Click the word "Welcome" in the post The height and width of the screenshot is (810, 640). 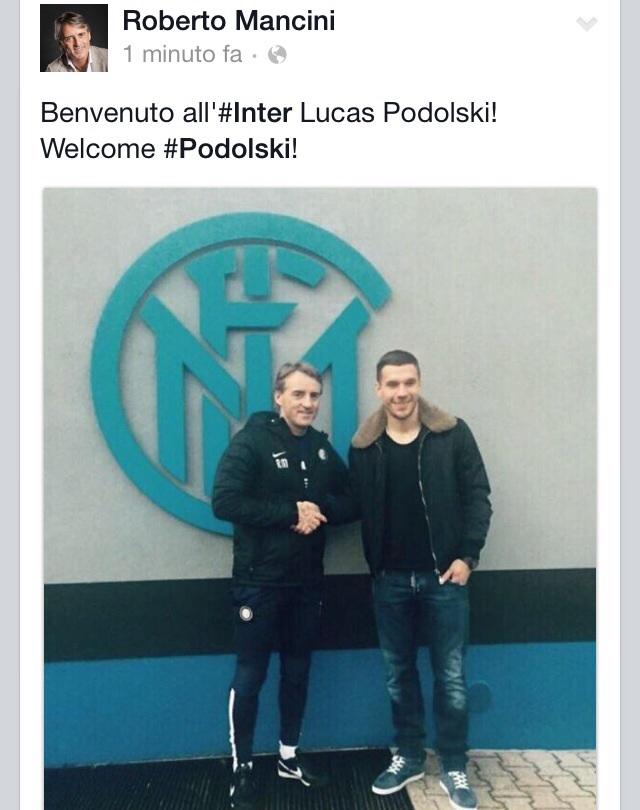coord(98,149)
